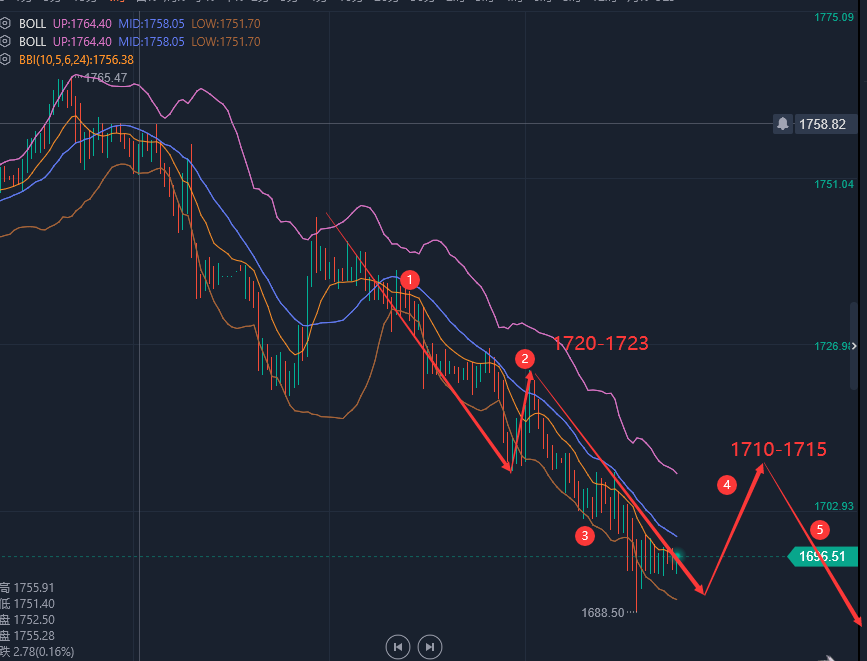Open settings hexagon for BBI indicator

coord(5,59)
